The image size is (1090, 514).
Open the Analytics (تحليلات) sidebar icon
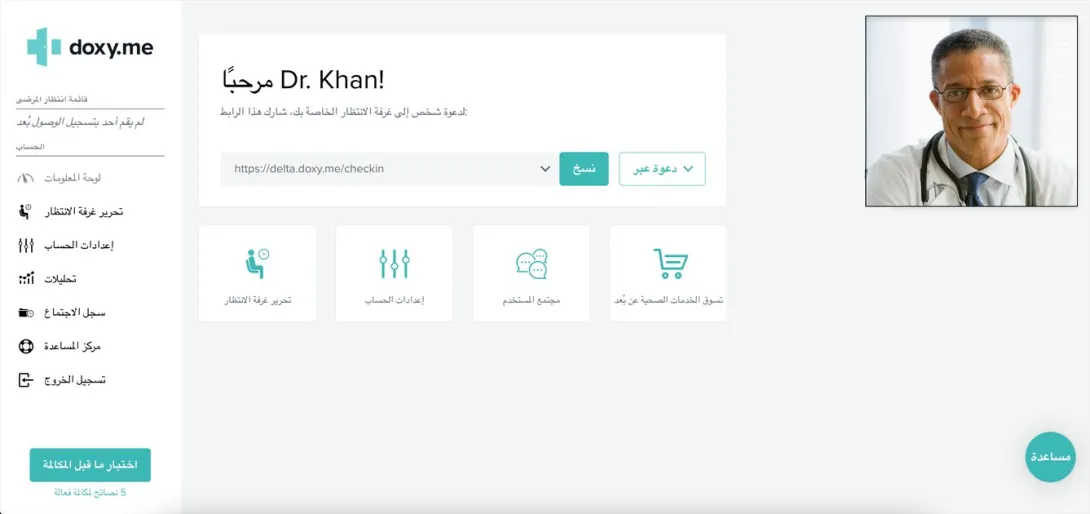point(27,279)
